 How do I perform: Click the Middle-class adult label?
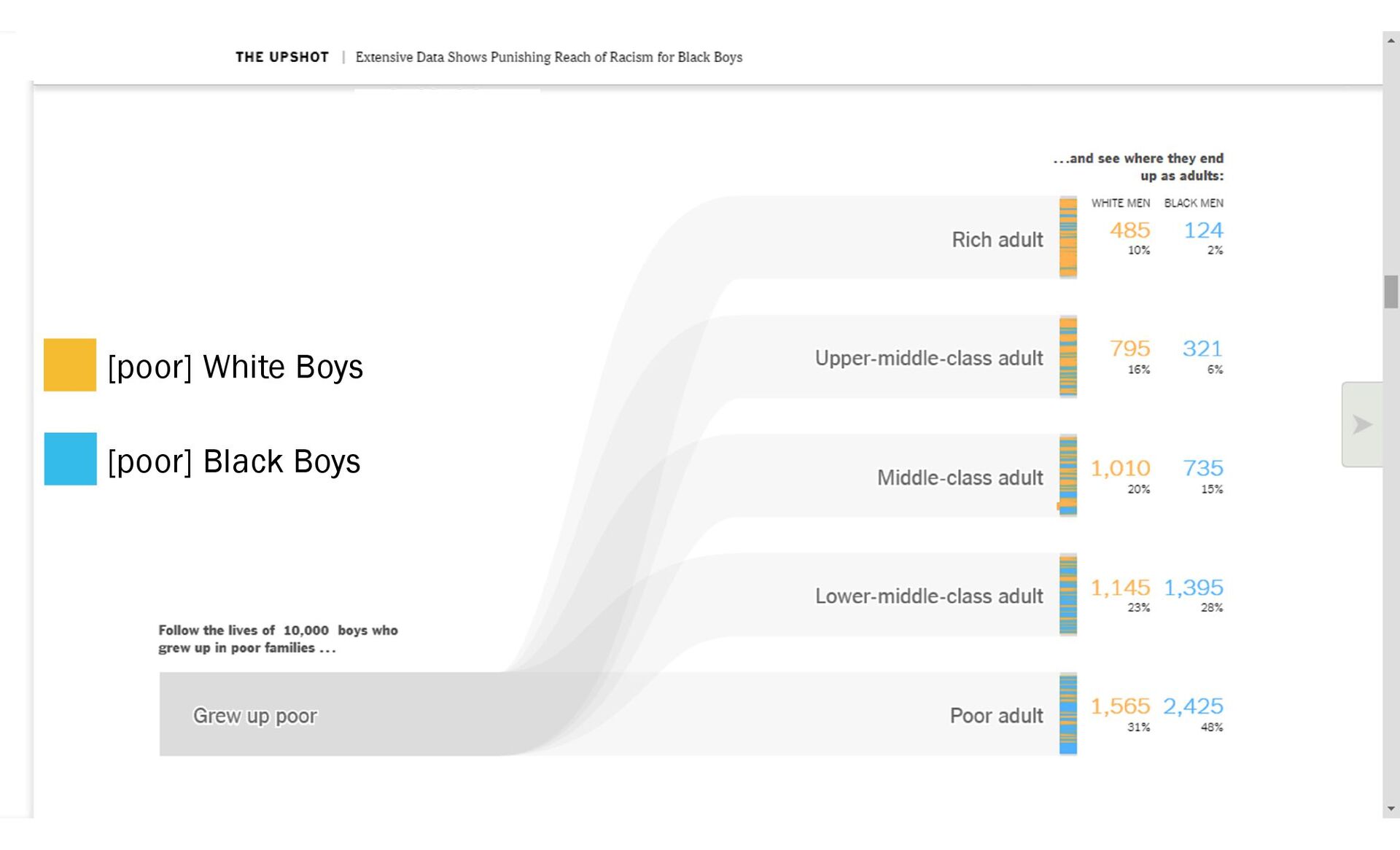click(960, 477)
